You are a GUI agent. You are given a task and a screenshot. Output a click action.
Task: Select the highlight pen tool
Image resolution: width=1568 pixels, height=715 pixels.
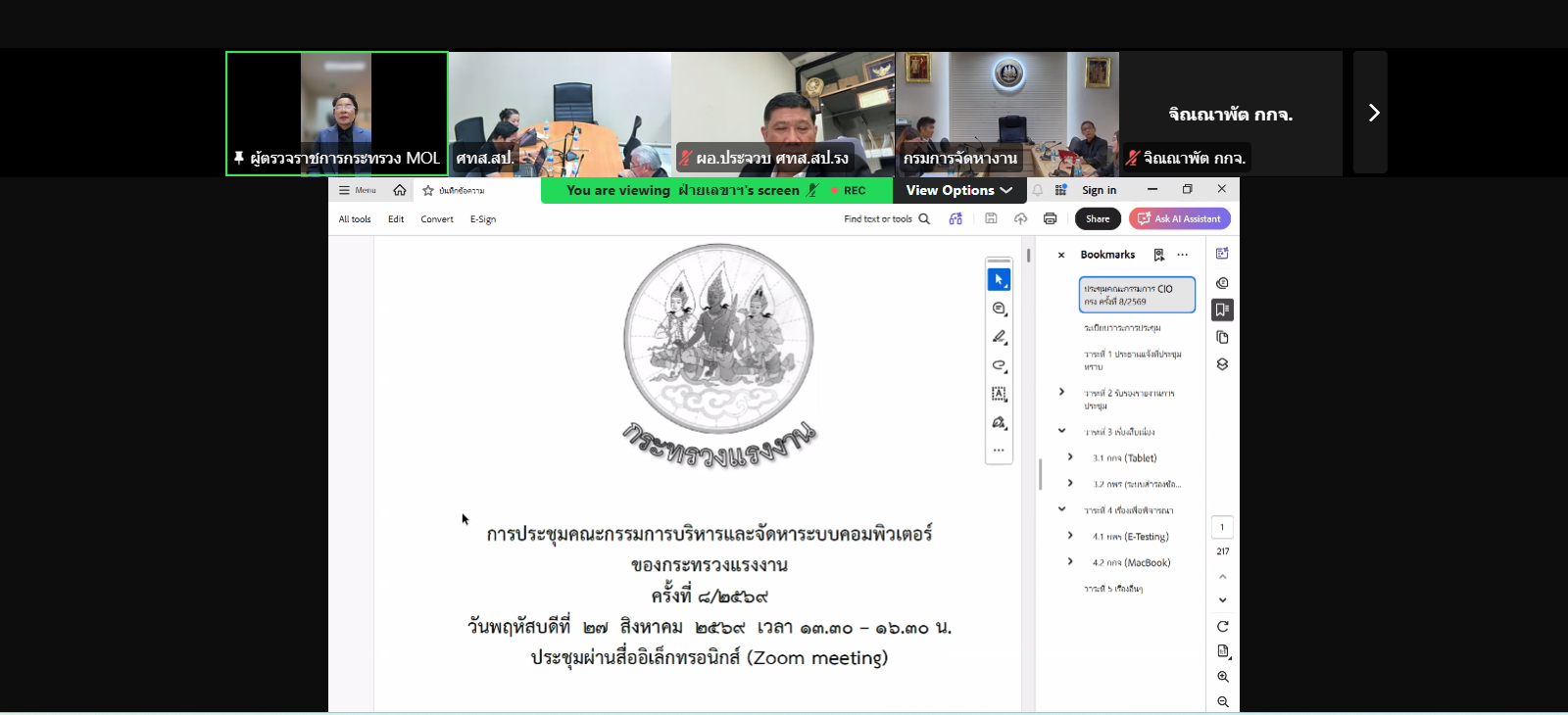(x=999, y=337)
